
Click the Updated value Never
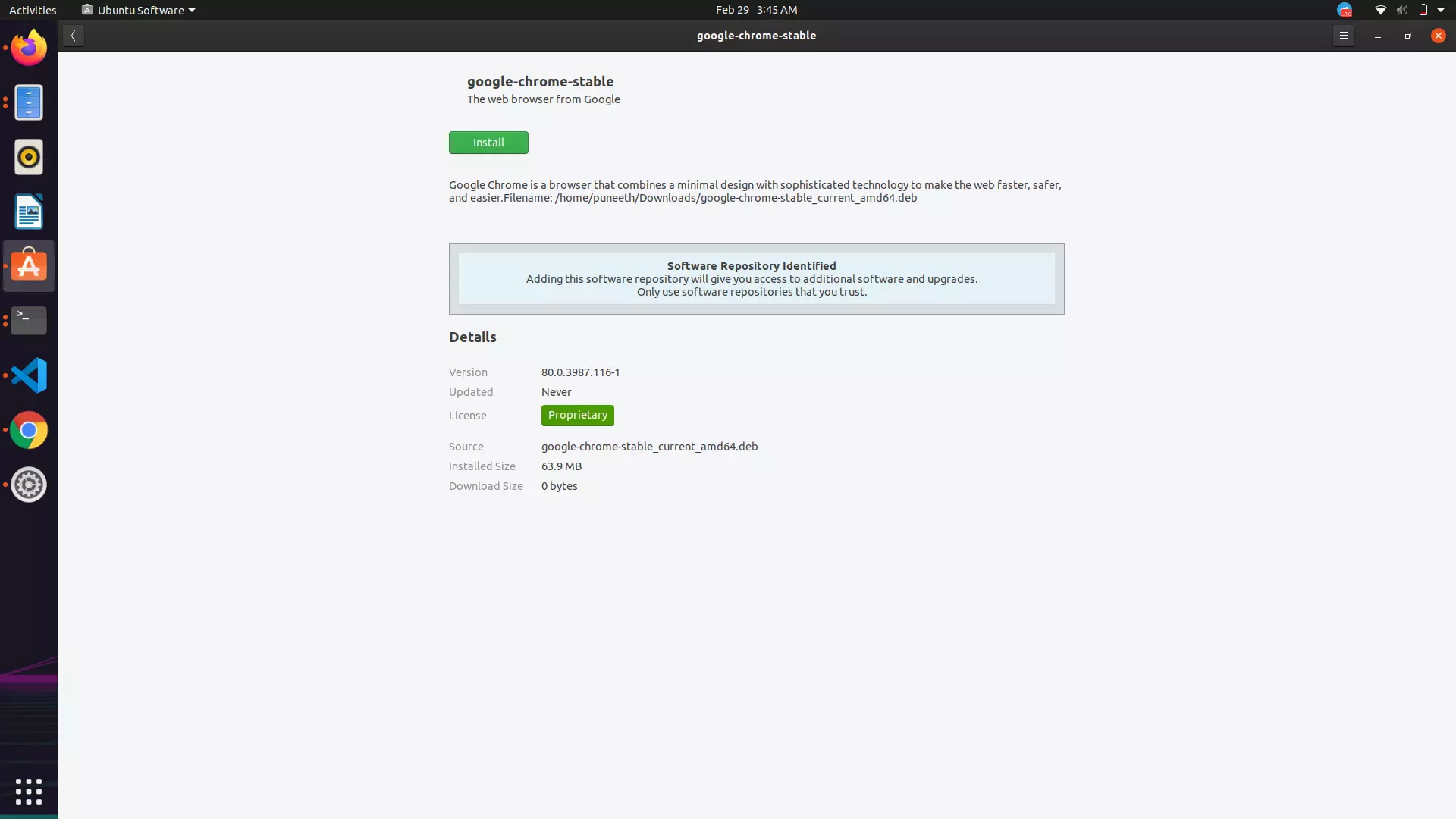tap(556, 392)
